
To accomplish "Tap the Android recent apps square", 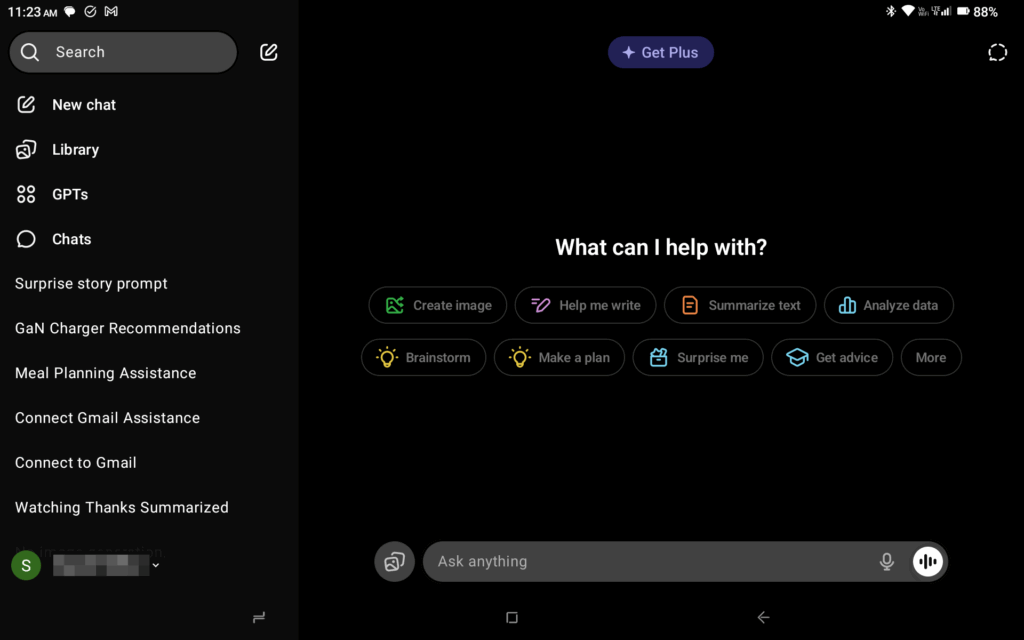I will pyautogui.click(x=512, y=618).
